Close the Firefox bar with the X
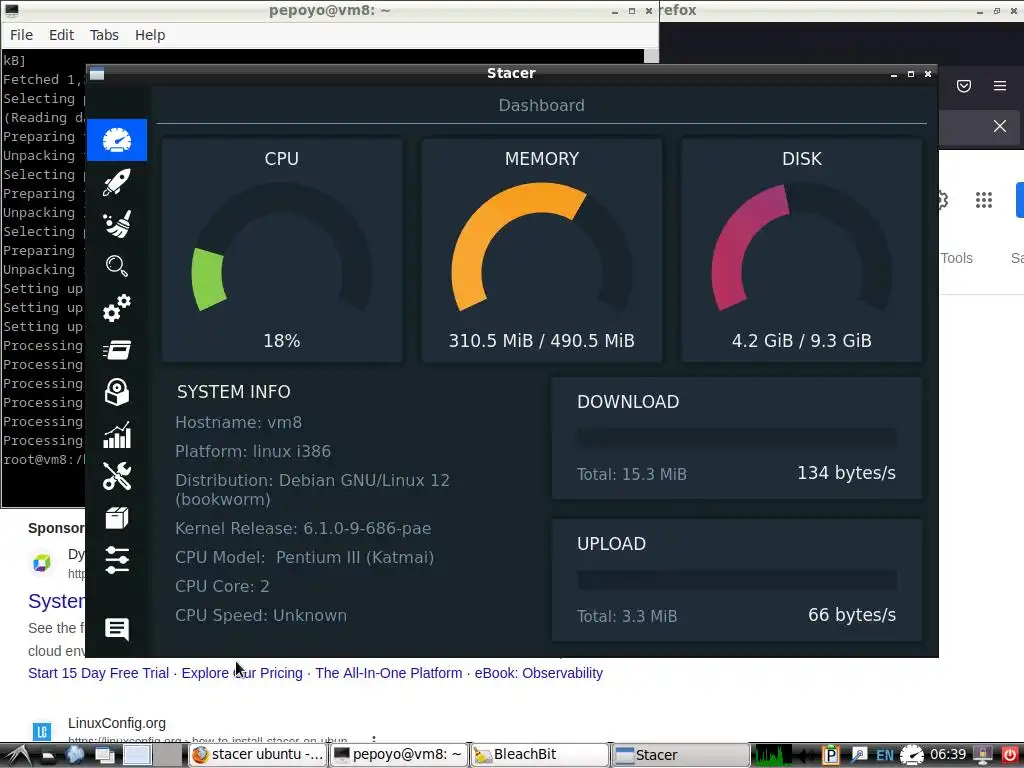 (1000, 126)
